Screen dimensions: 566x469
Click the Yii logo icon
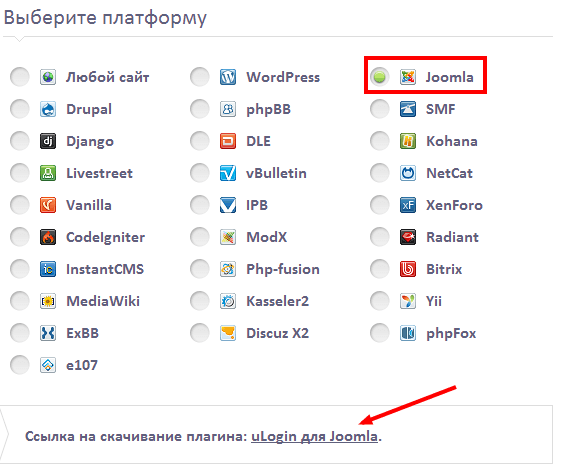coord(408,301)
